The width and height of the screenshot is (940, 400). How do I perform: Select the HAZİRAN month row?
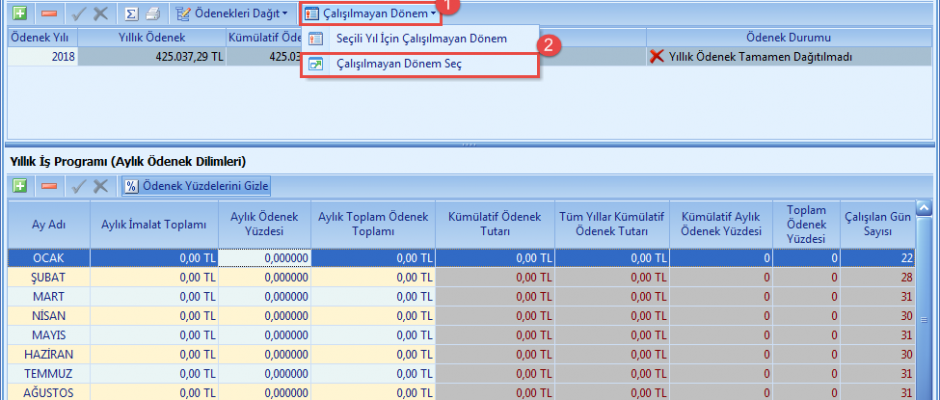pos(48,354)
